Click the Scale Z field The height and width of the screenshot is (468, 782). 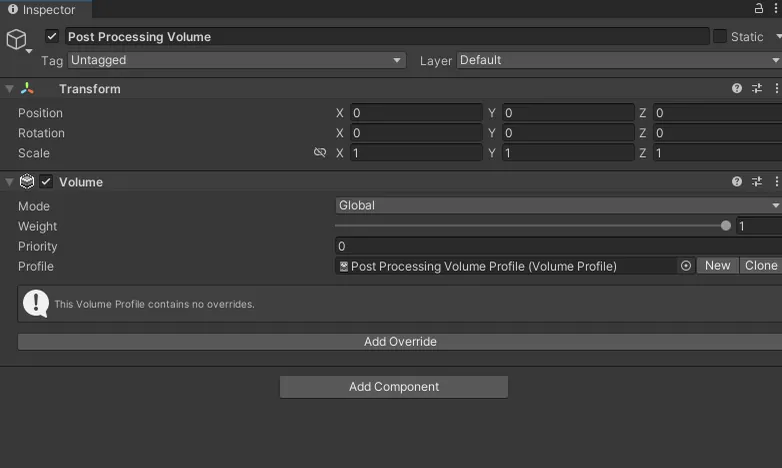coord(718,153)
